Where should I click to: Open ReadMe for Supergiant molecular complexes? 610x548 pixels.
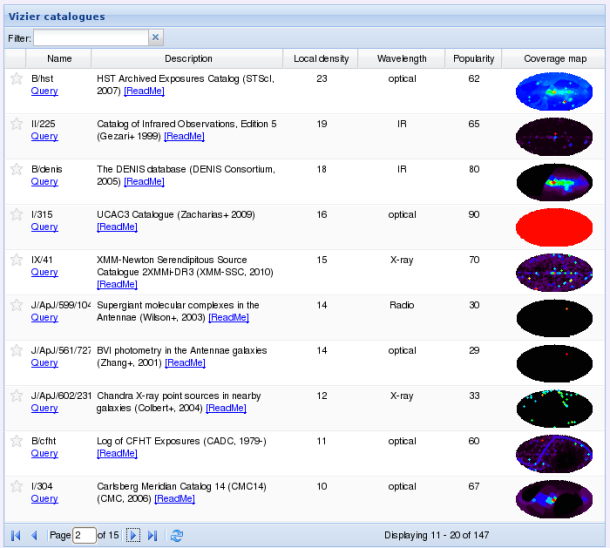click(229, 318)
